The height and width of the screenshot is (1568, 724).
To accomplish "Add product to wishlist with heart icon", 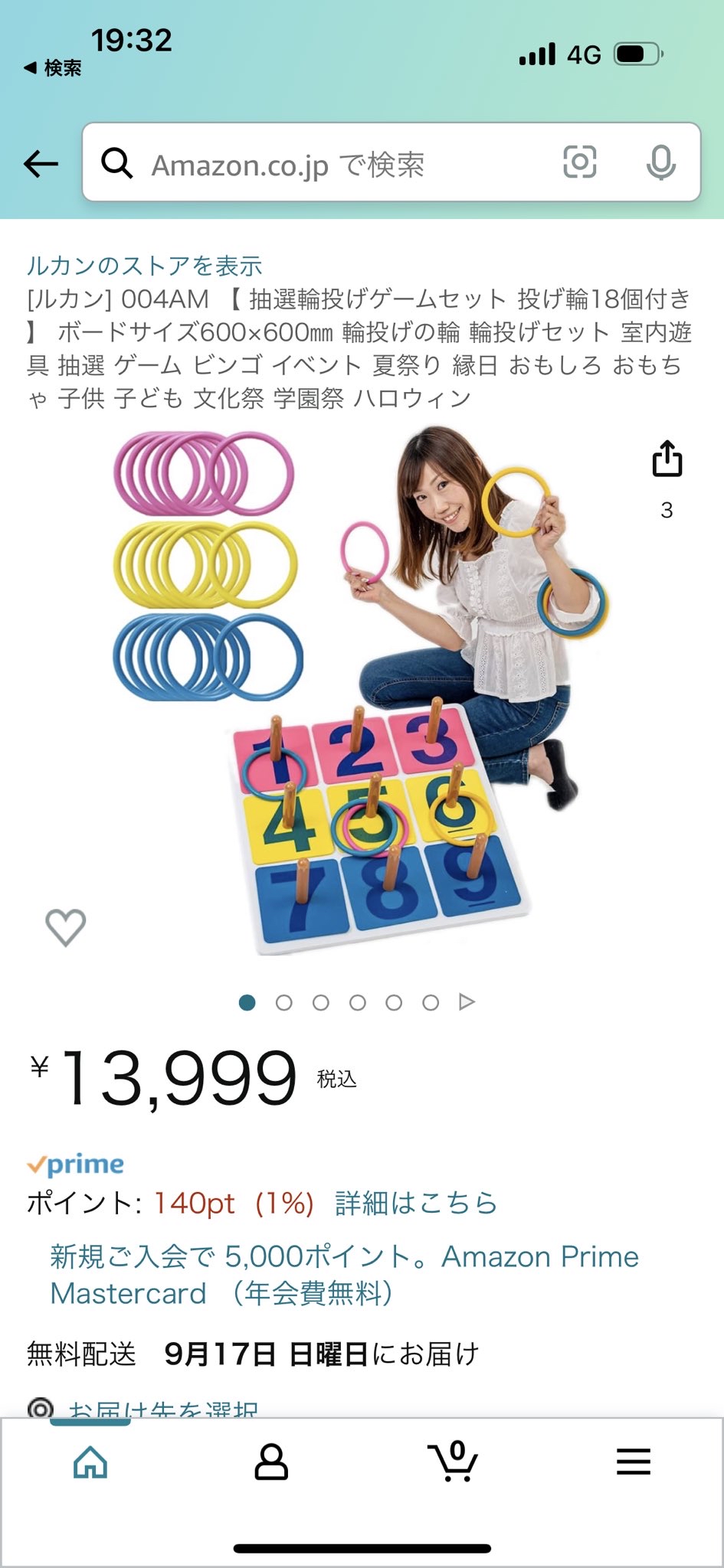I will tap(66, 927).
